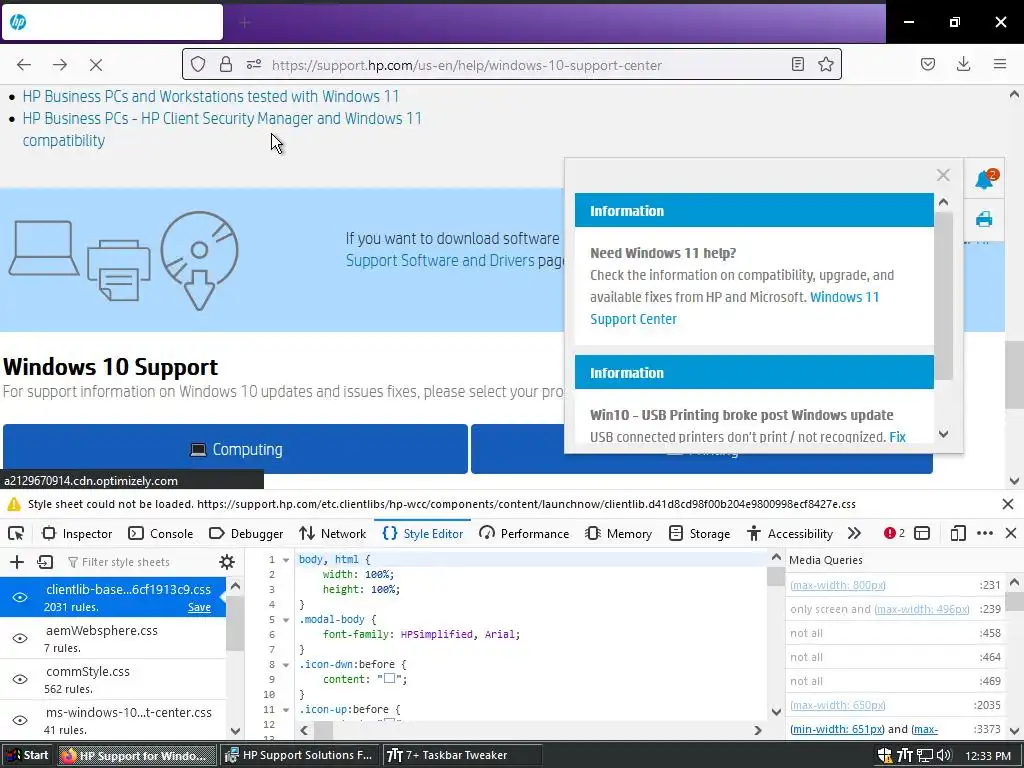Open HP Client Security Manager compatibility link
Image resolution: width=1024 pixels, height=768 pixels.
click(222, 129)
